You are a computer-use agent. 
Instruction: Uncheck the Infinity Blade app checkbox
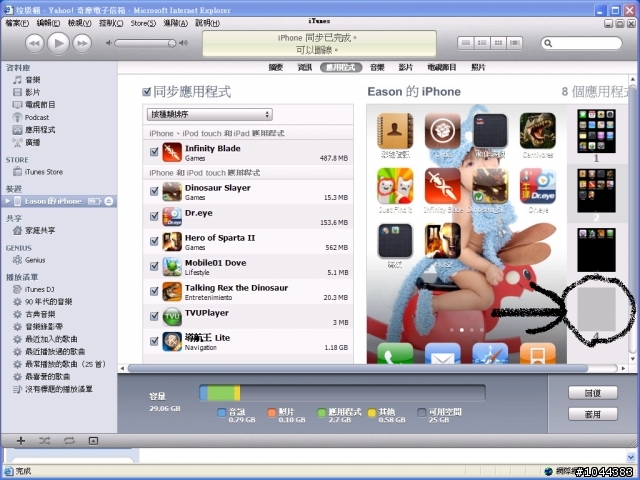[154, 152]
